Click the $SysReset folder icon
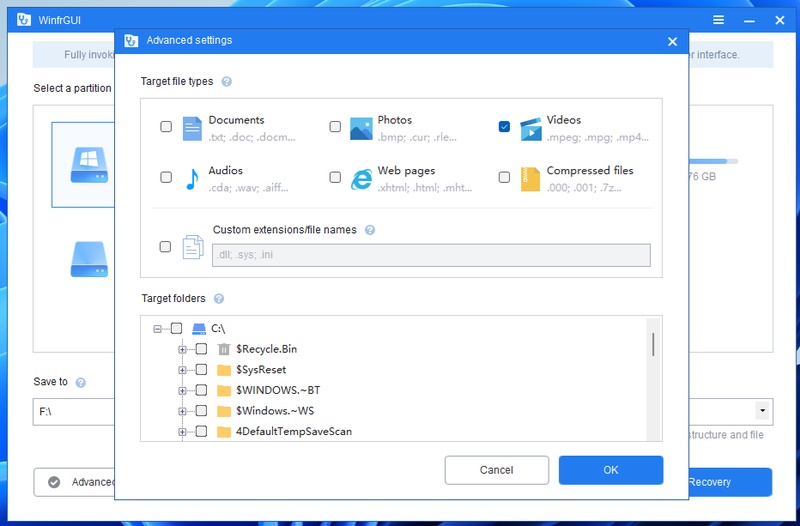Screen dimensions: 800x526 point(224,370)
